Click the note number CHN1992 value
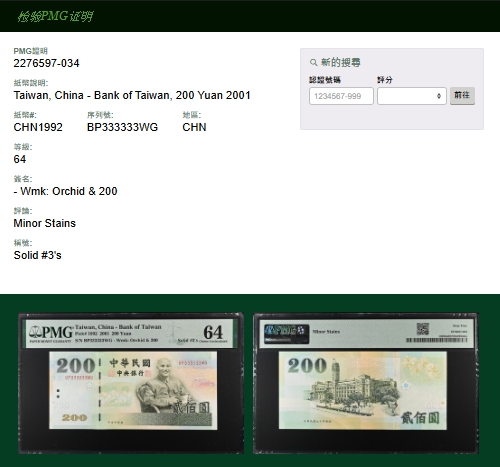Viewport: 500px width, 467px height. click(x=38, y=127)
